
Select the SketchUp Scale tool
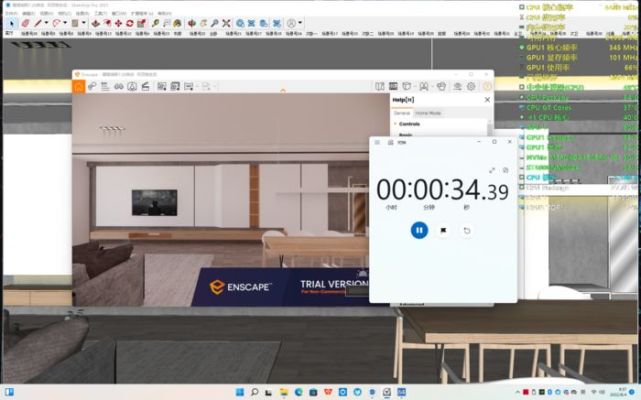click(x=141, y=23)
